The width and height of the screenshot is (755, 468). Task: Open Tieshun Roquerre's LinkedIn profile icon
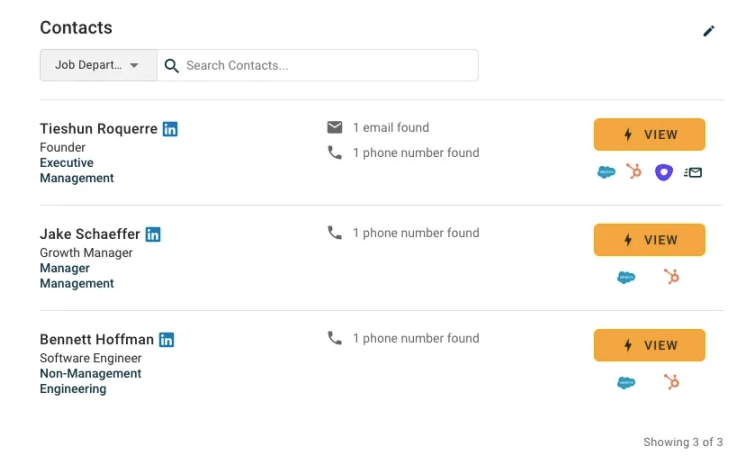[170, 129]
